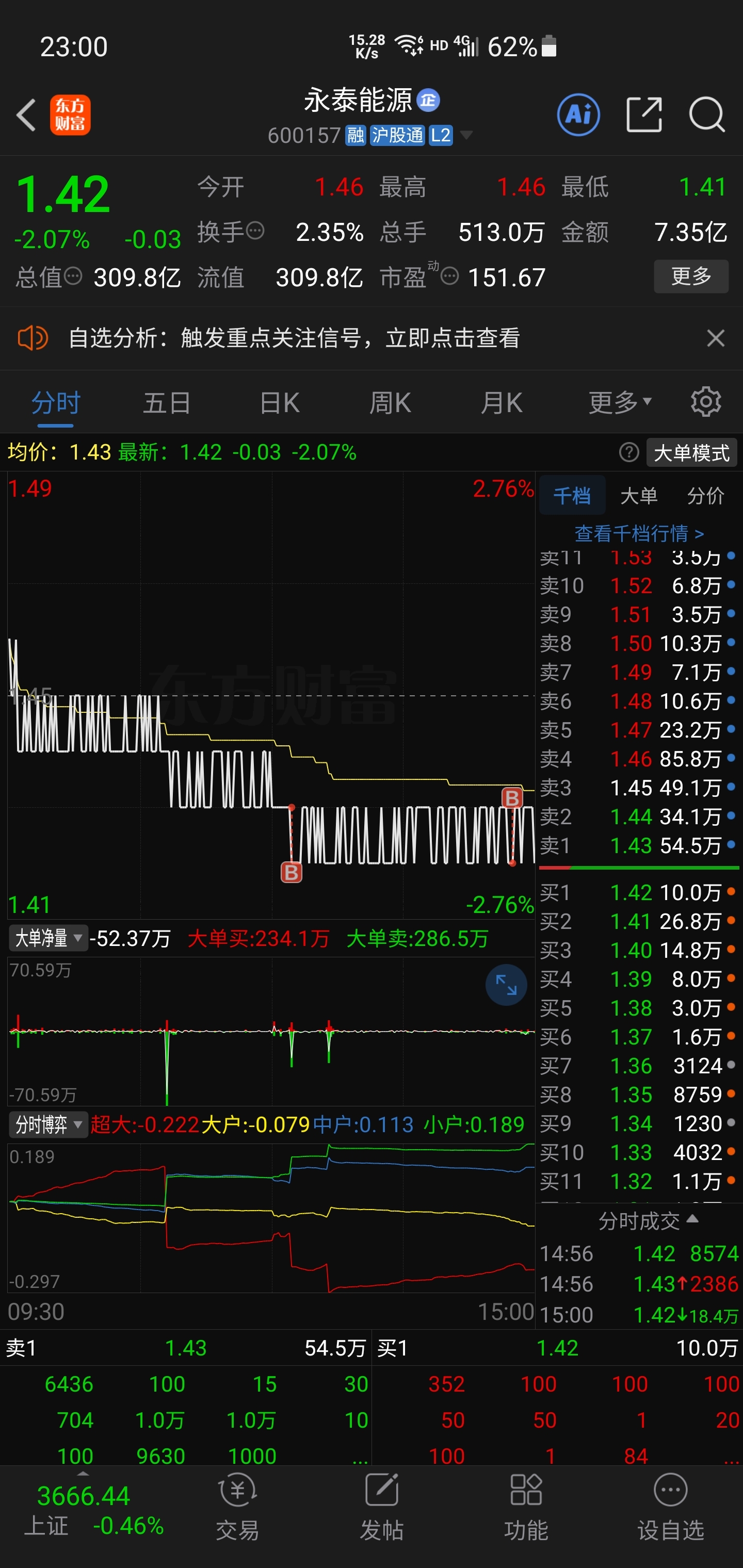
Task: Switch to 分价 tab
Action: (x=706, y=496)
